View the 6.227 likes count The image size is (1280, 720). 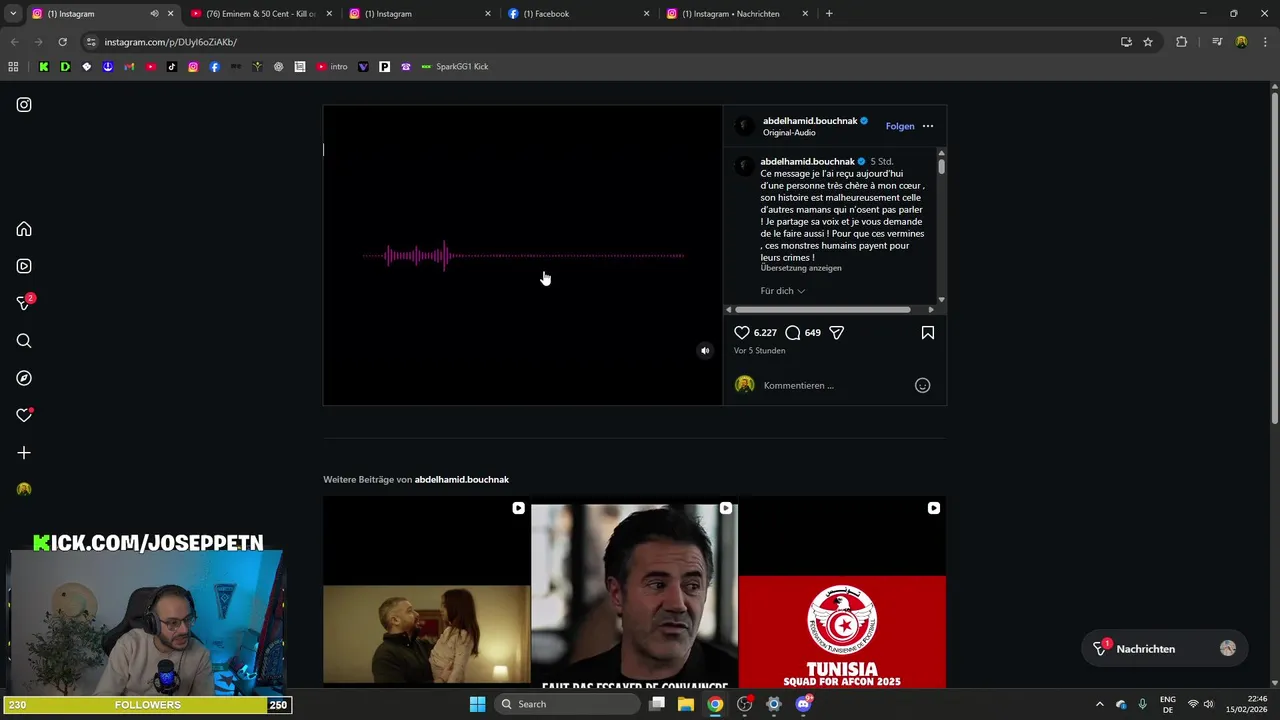pyautogui.click(x=765, y=333)
